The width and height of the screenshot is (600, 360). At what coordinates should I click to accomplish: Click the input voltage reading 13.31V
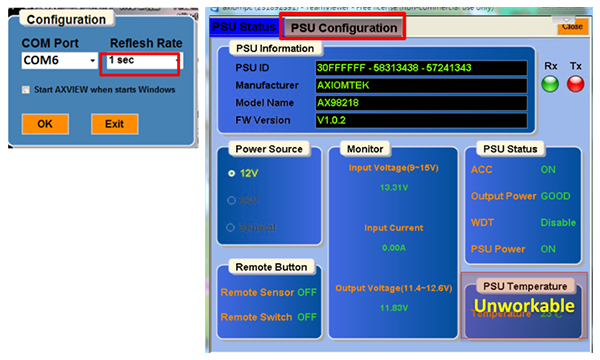coord(394,188)
